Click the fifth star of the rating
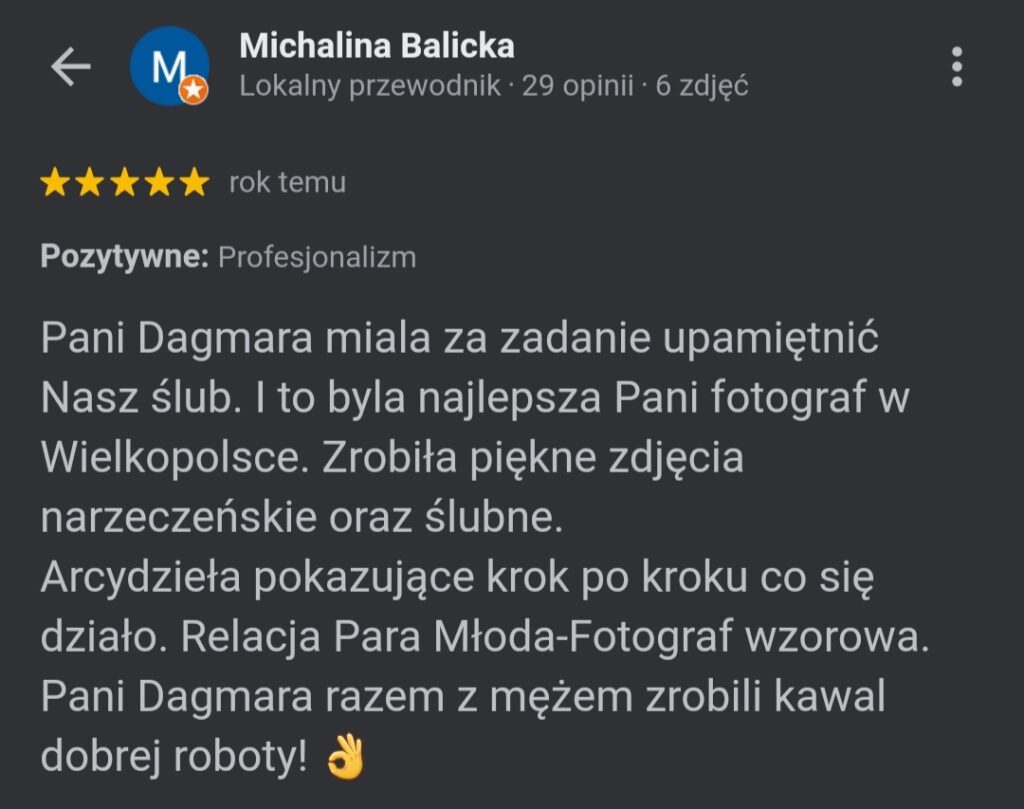 (x=193, y=183)
